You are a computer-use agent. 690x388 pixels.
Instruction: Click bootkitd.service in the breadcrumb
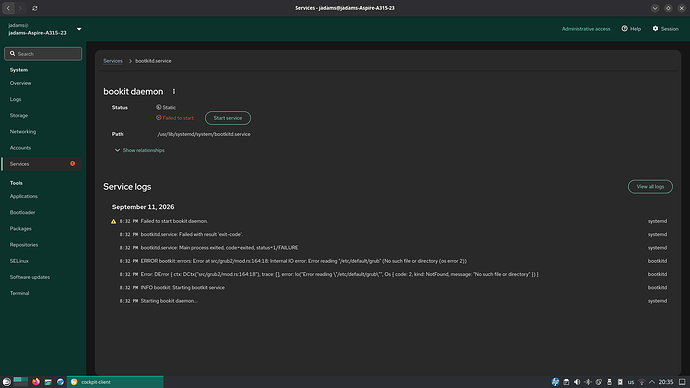click(153, 61)
